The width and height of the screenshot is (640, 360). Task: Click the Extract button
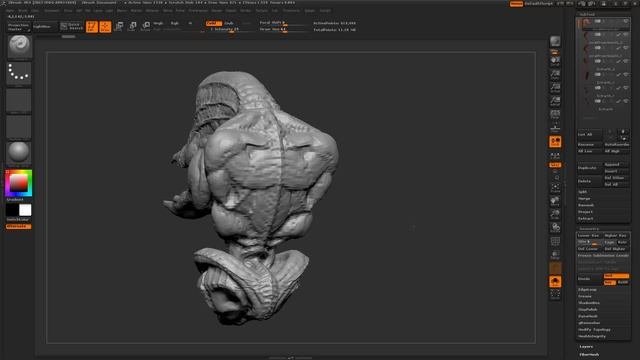tap(585, 219)
